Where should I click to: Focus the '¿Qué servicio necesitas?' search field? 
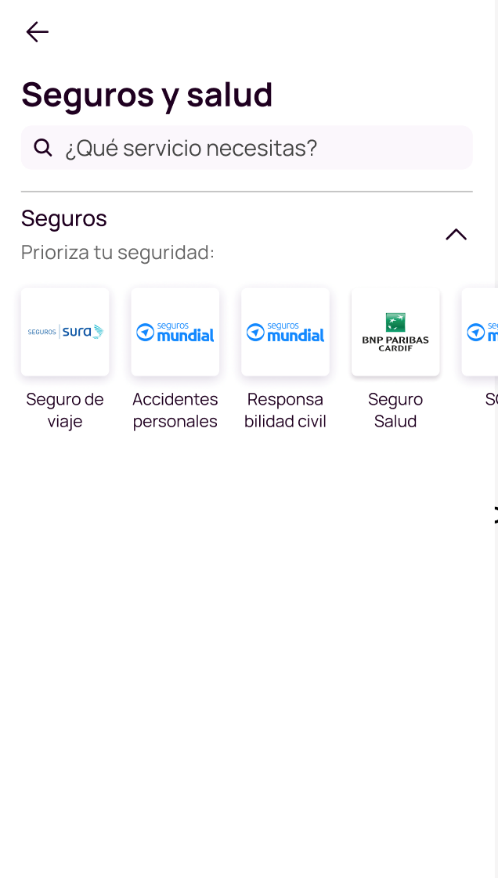(246, 148)
